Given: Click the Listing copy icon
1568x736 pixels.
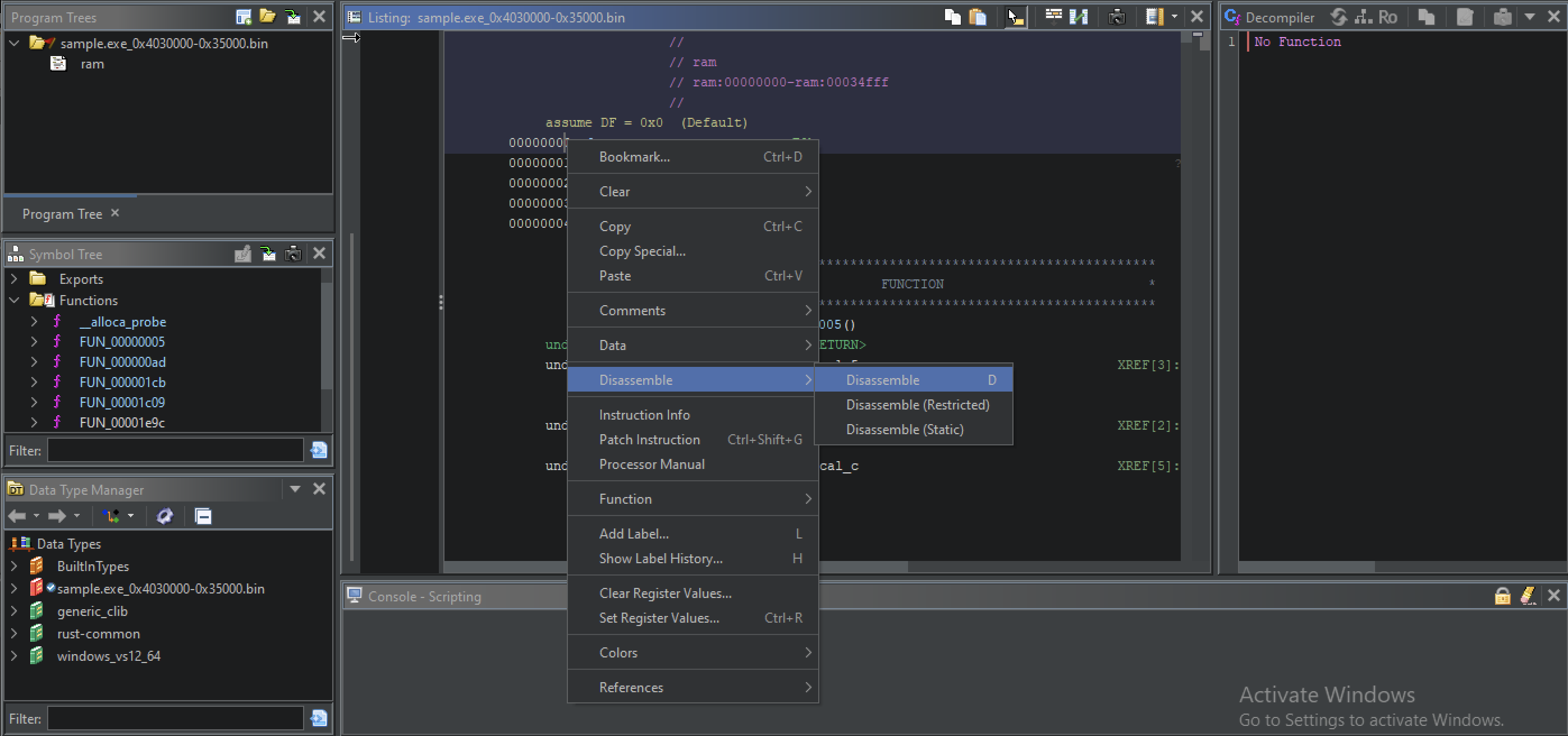Looking at the screenshot, I should pos(952,16).
